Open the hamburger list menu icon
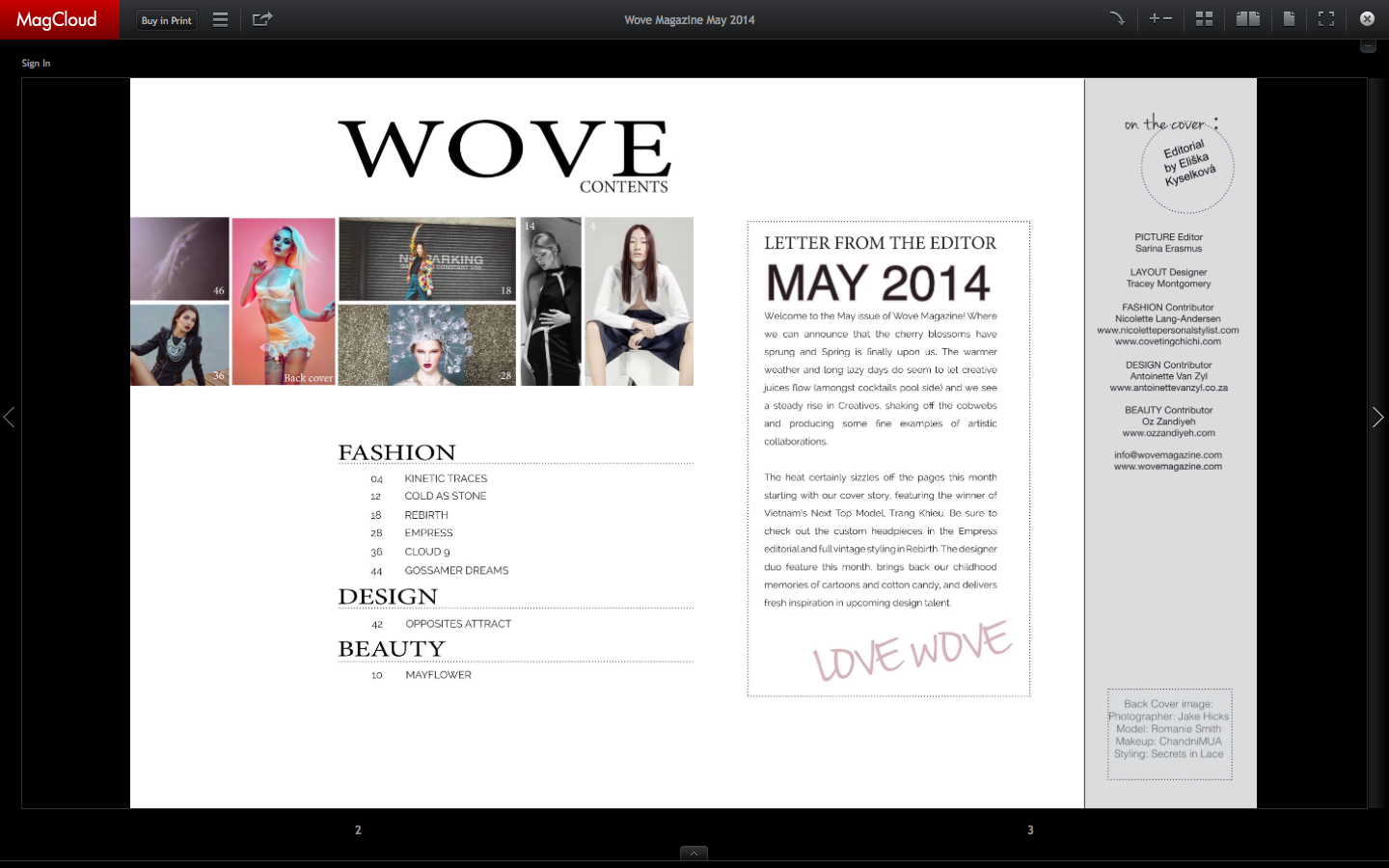 tap(220, 19)
